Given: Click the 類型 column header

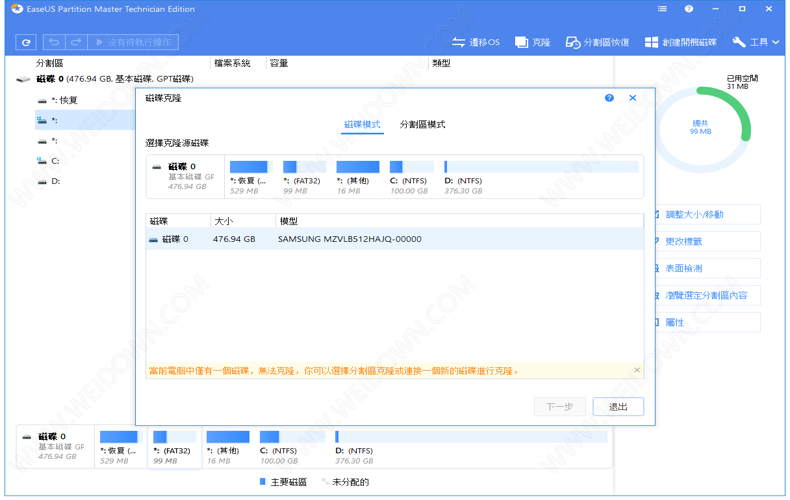Looking at the screenshot, I should (x=441, y=63).
